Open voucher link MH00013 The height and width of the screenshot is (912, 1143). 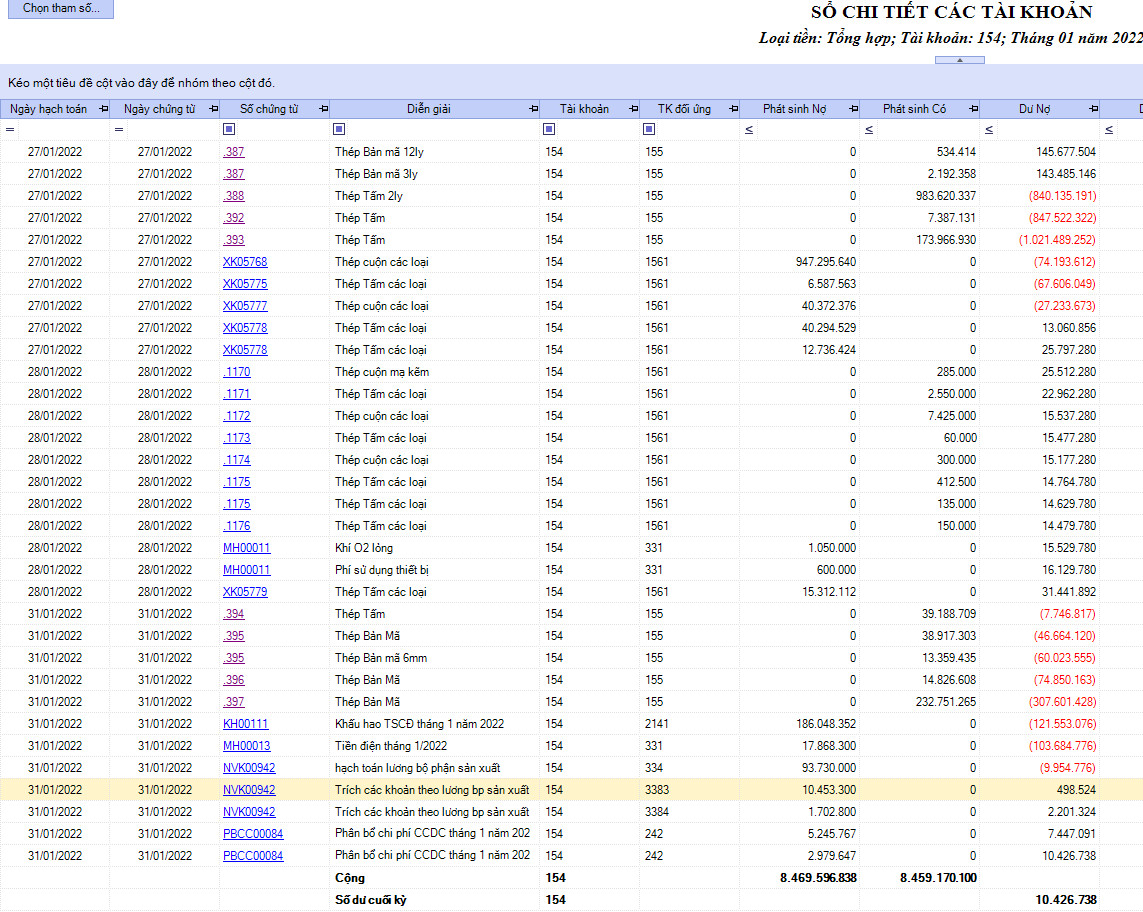click(246, 746)
